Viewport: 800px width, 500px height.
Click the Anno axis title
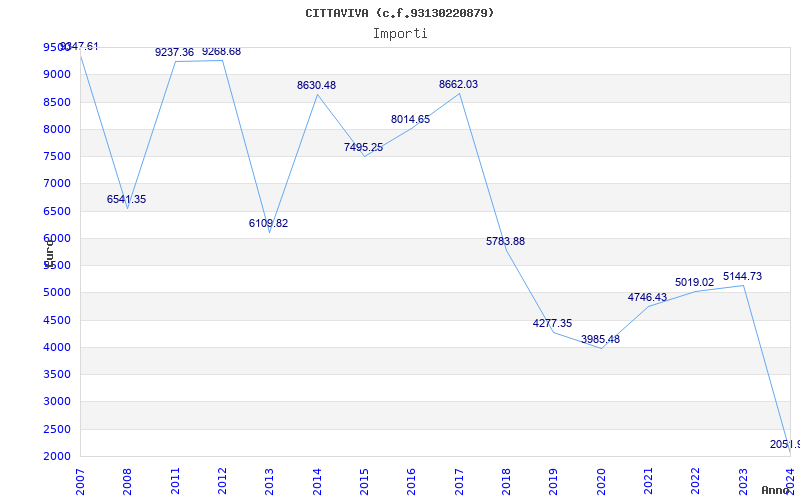[x=776, y=490]
